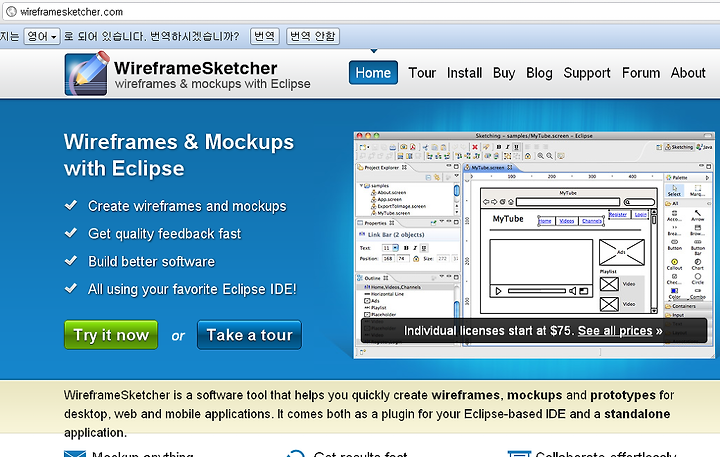Screen dimensions: 720x457
Task: Click the icon beside Collaborate effortlessly
Action: pyautogui.click(x=519, y=454)
